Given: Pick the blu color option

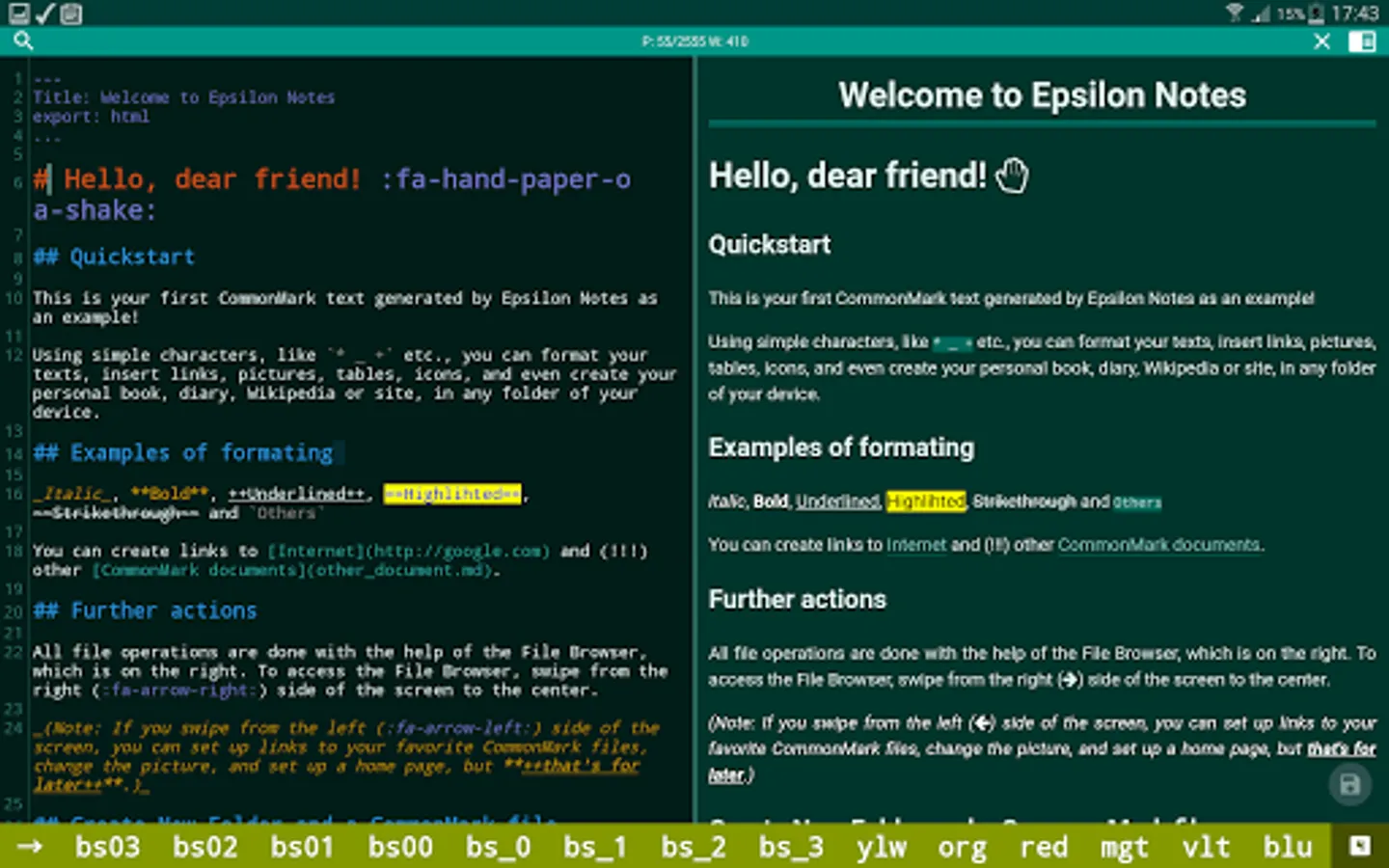Looking at the screenshot, I should [x=1288, y=847].
